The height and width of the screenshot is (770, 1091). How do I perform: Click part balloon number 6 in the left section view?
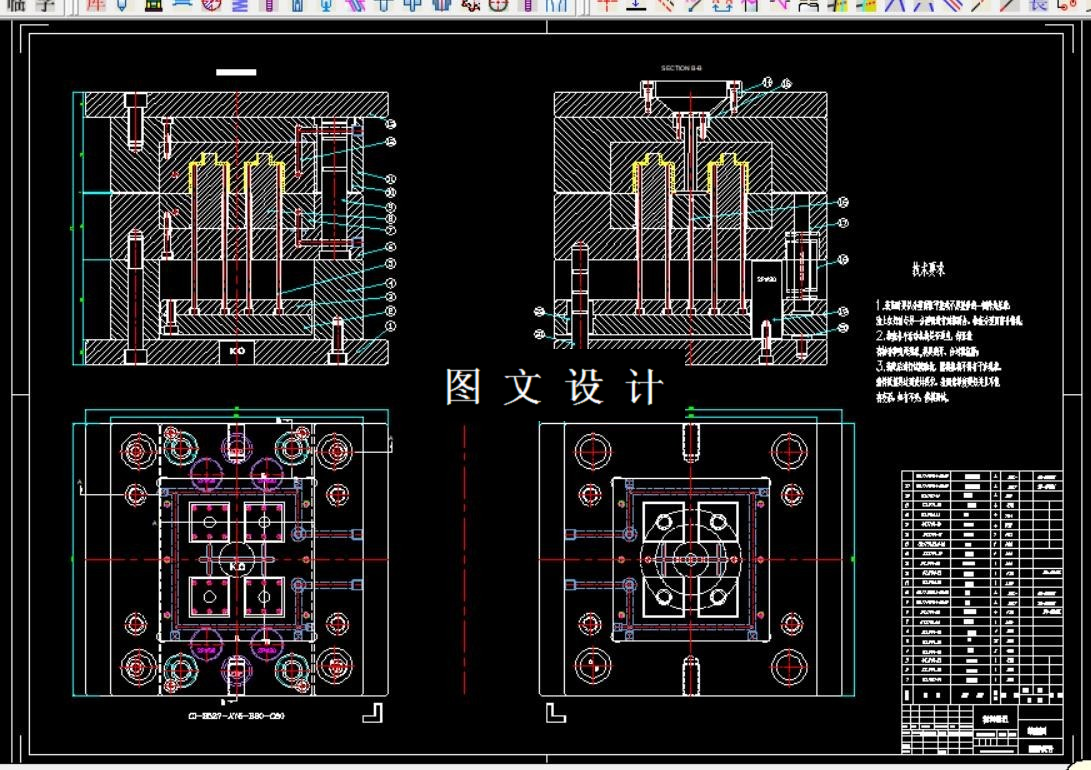(x=390, y=246)
